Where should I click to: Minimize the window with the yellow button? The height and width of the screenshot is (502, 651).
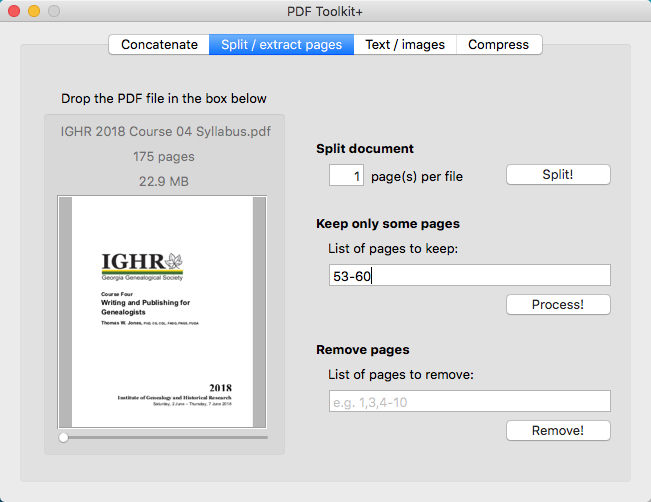click(x=34, y=11)
